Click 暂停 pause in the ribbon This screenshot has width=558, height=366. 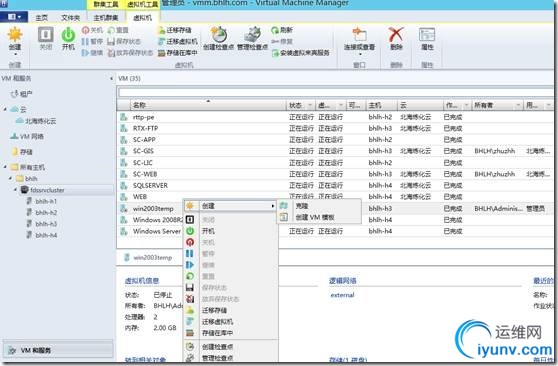(92, 42)
